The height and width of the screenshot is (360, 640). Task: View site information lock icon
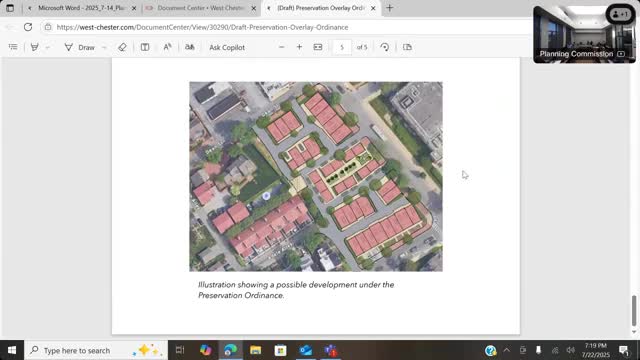48,27
